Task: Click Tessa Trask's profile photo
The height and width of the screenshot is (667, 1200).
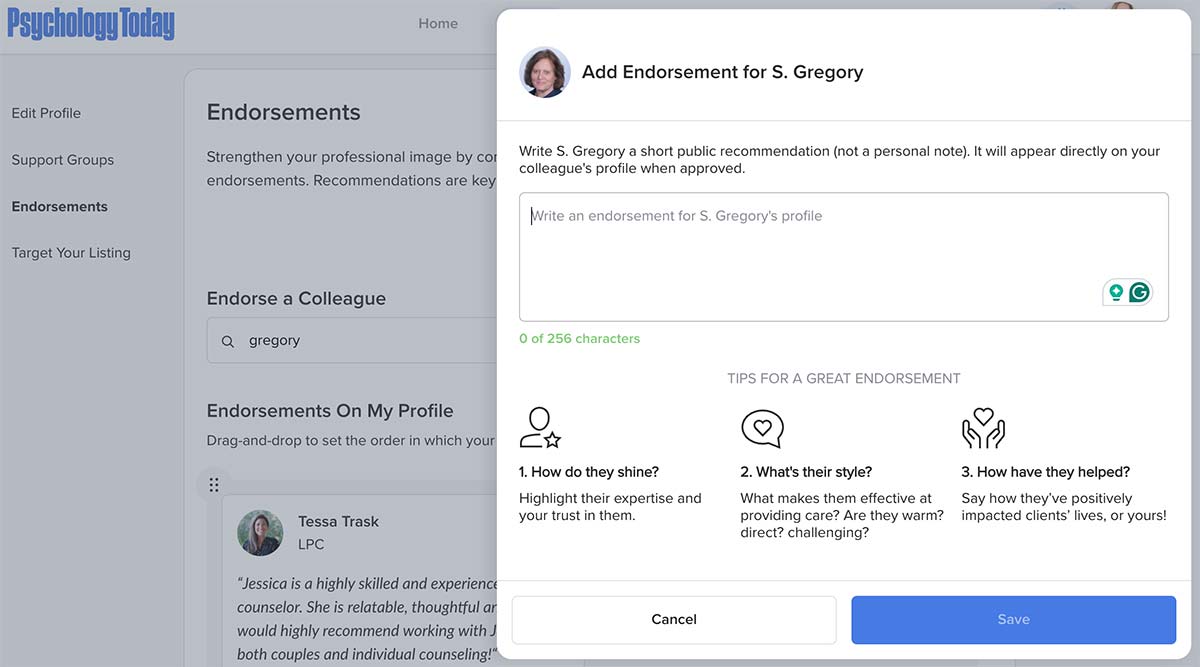Action: click(x=260, y=533)
